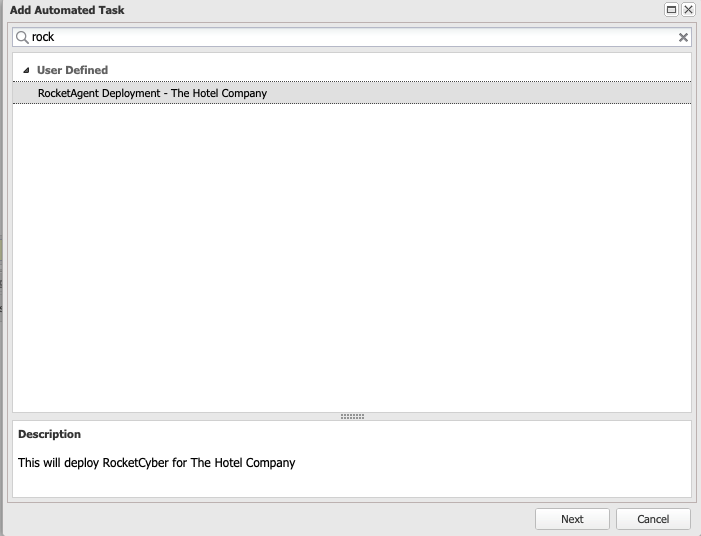Screen dimensions: 701x536
Task: Click the Add Automated Task title
Action: (67, 10)
